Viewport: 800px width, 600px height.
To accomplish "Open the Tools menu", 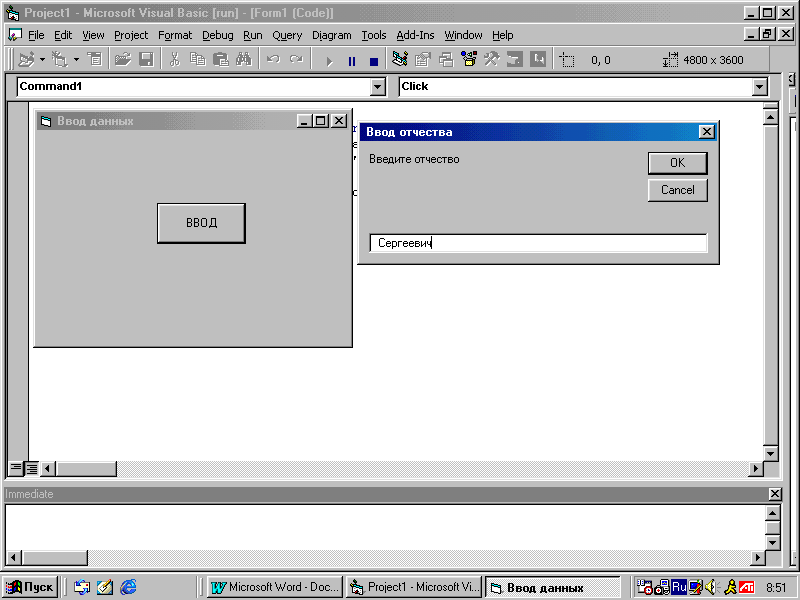I will [374, 35].
